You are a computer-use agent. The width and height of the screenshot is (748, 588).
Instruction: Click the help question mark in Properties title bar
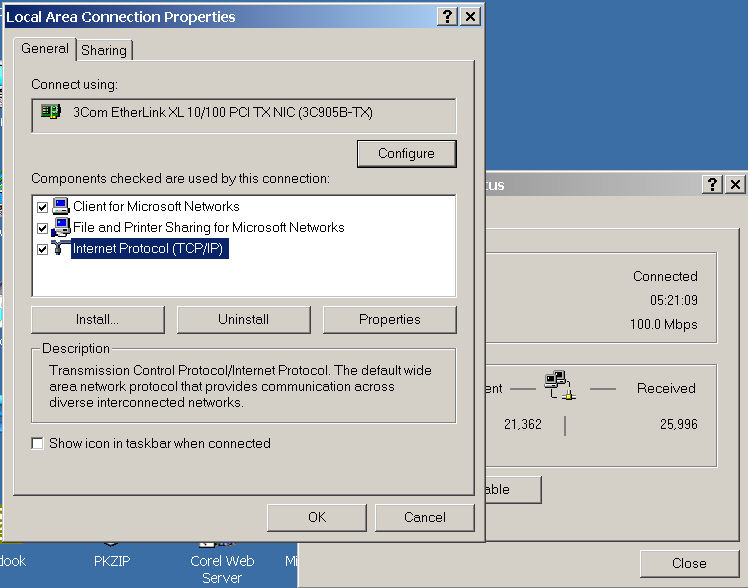447,17
